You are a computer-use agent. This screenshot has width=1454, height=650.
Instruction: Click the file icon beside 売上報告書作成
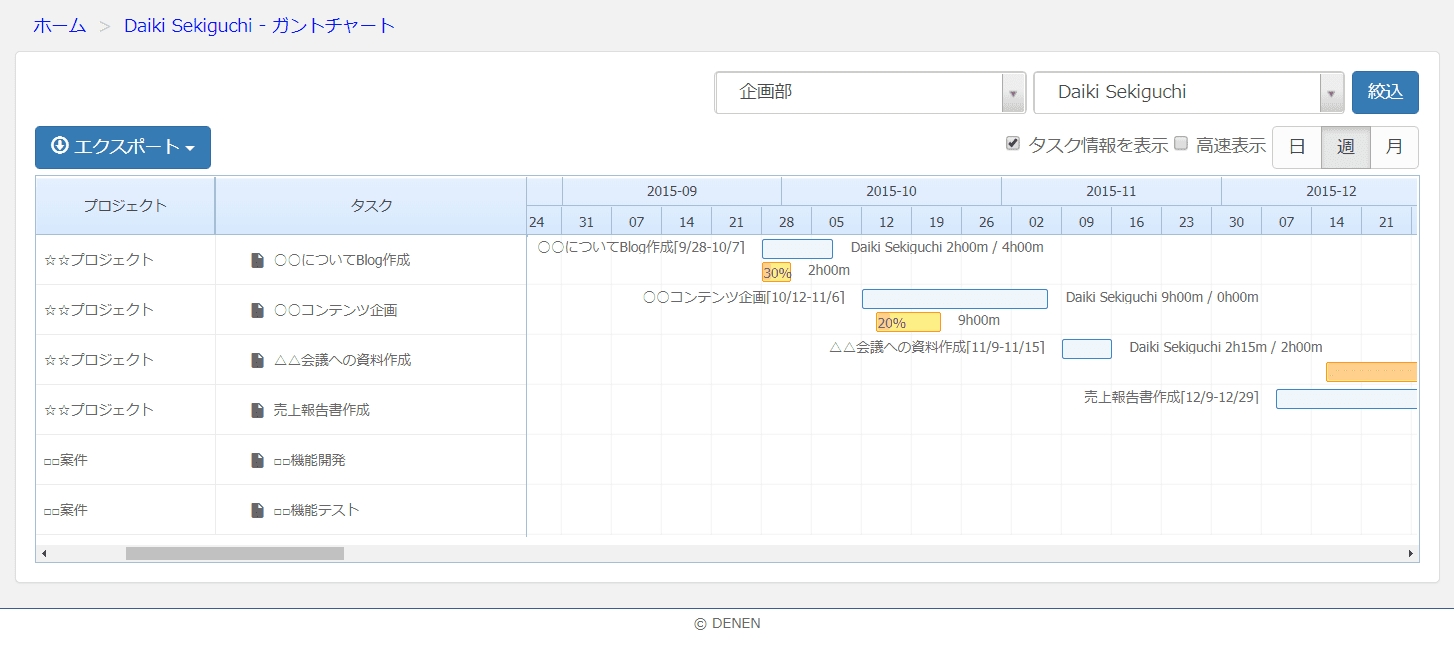(x=257, y=410)
